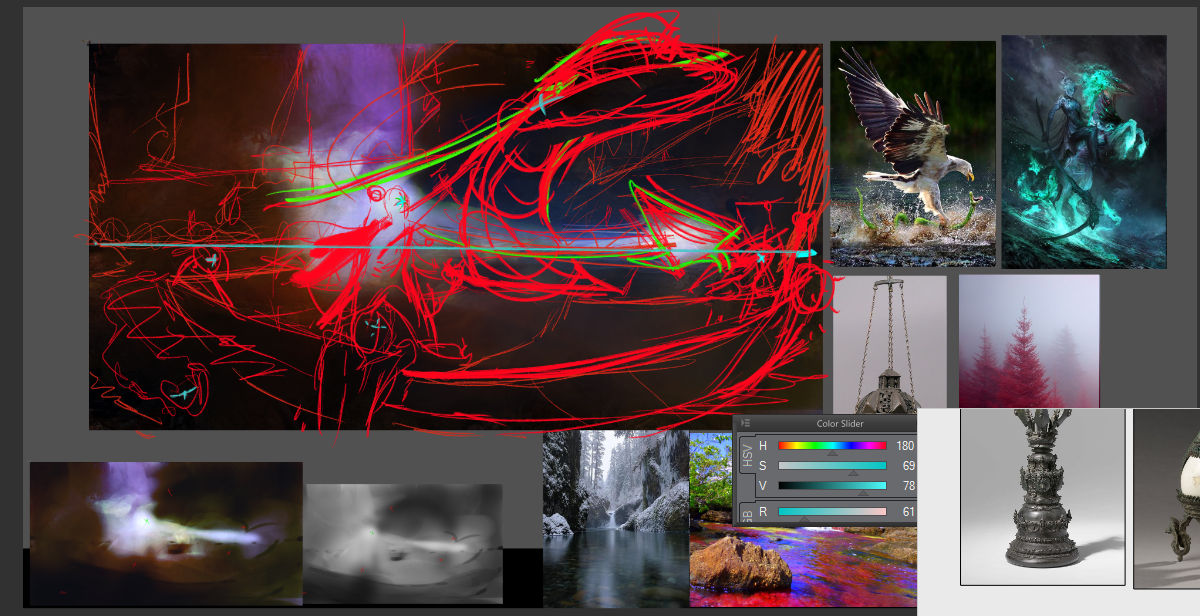Open the Color Slider panel menu icon
The height and width of the screenshot is (616, 1200).
coord(746,423)
